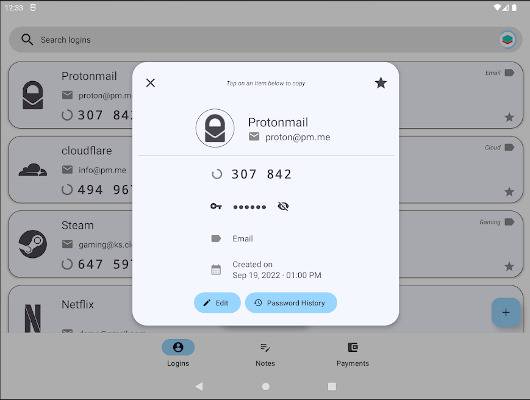530x400 pixels.
Task: Copy the hidden password dots
Action: [x=250, y=207]
